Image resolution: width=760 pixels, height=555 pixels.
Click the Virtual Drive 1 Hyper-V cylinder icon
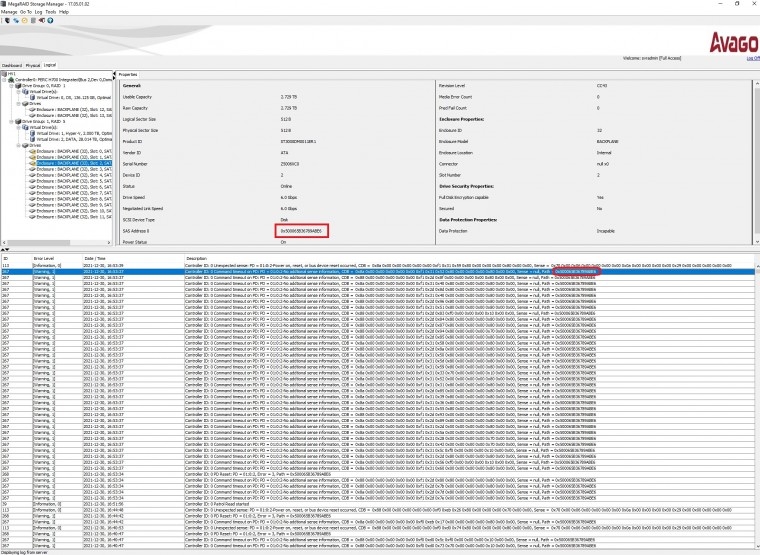click(32, 133)
